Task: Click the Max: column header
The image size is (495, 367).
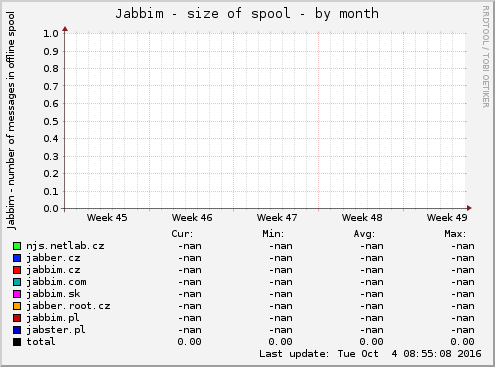Action: [455, 234]
